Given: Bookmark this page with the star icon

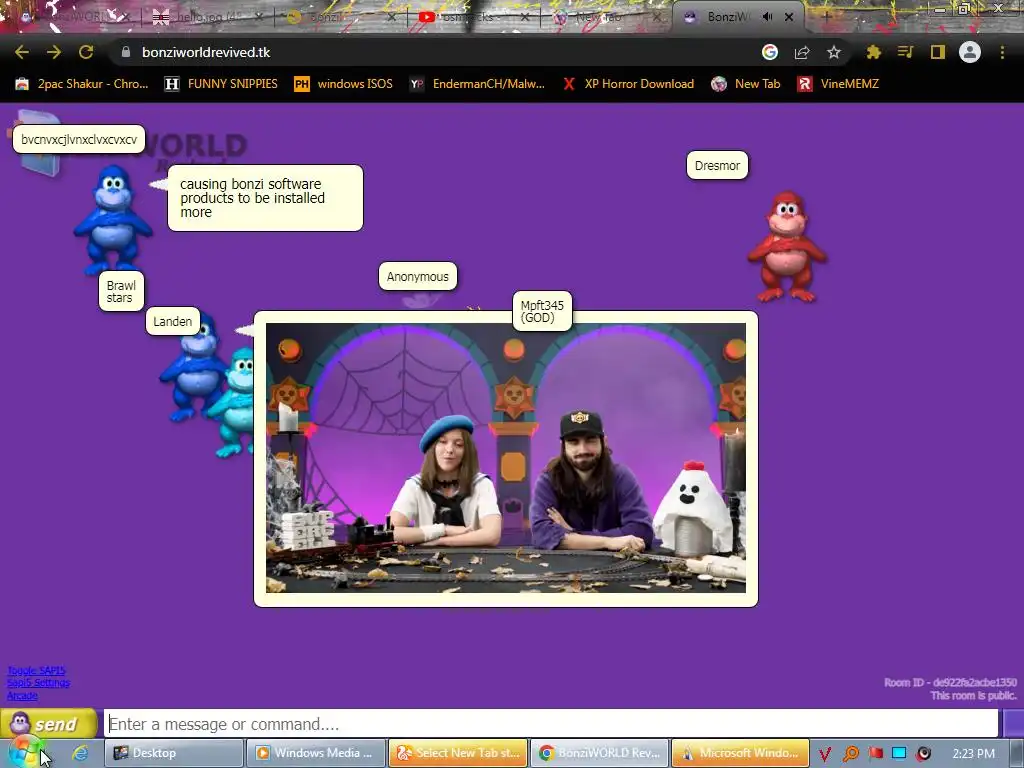Looking at the screenshot, I should click(x=834, y=52).
